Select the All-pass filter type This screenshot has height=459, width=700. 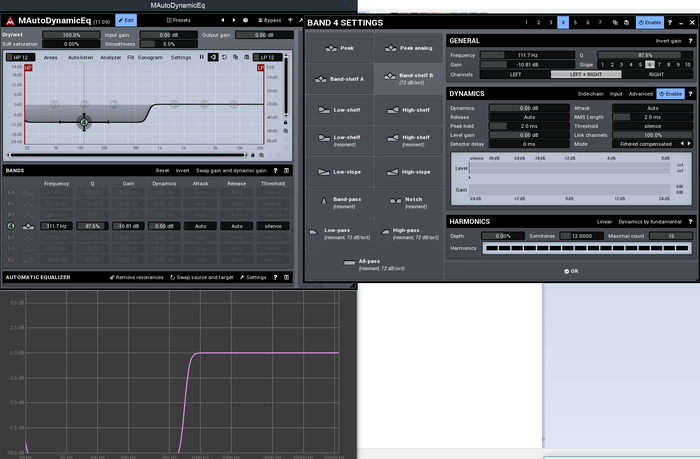point(374,264)
